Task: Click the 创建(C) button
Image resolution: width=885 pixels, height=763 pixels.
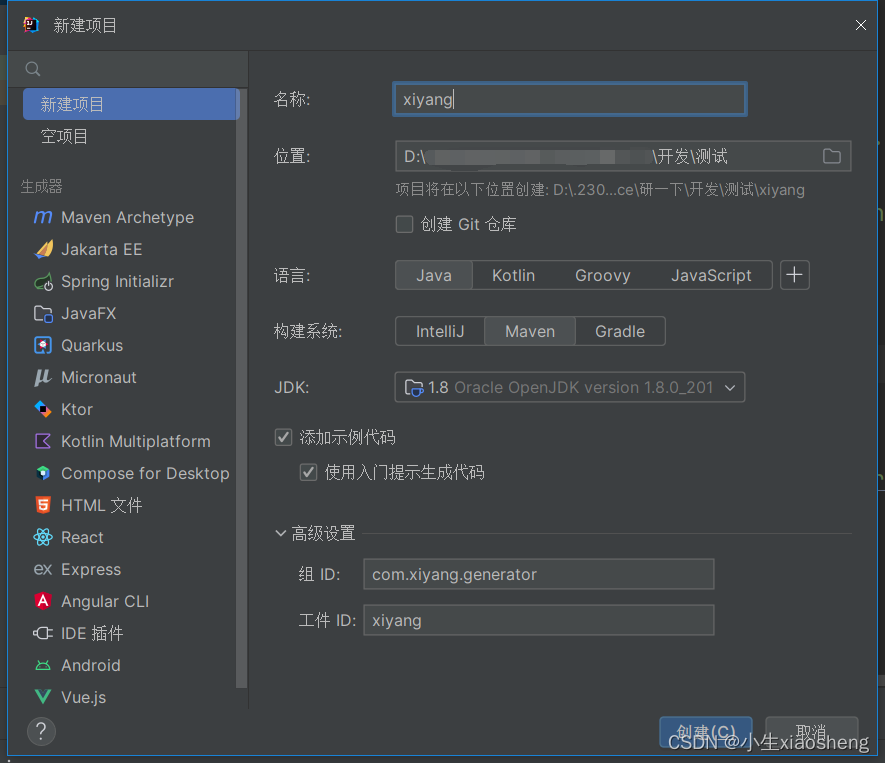Action: (706, 732)
